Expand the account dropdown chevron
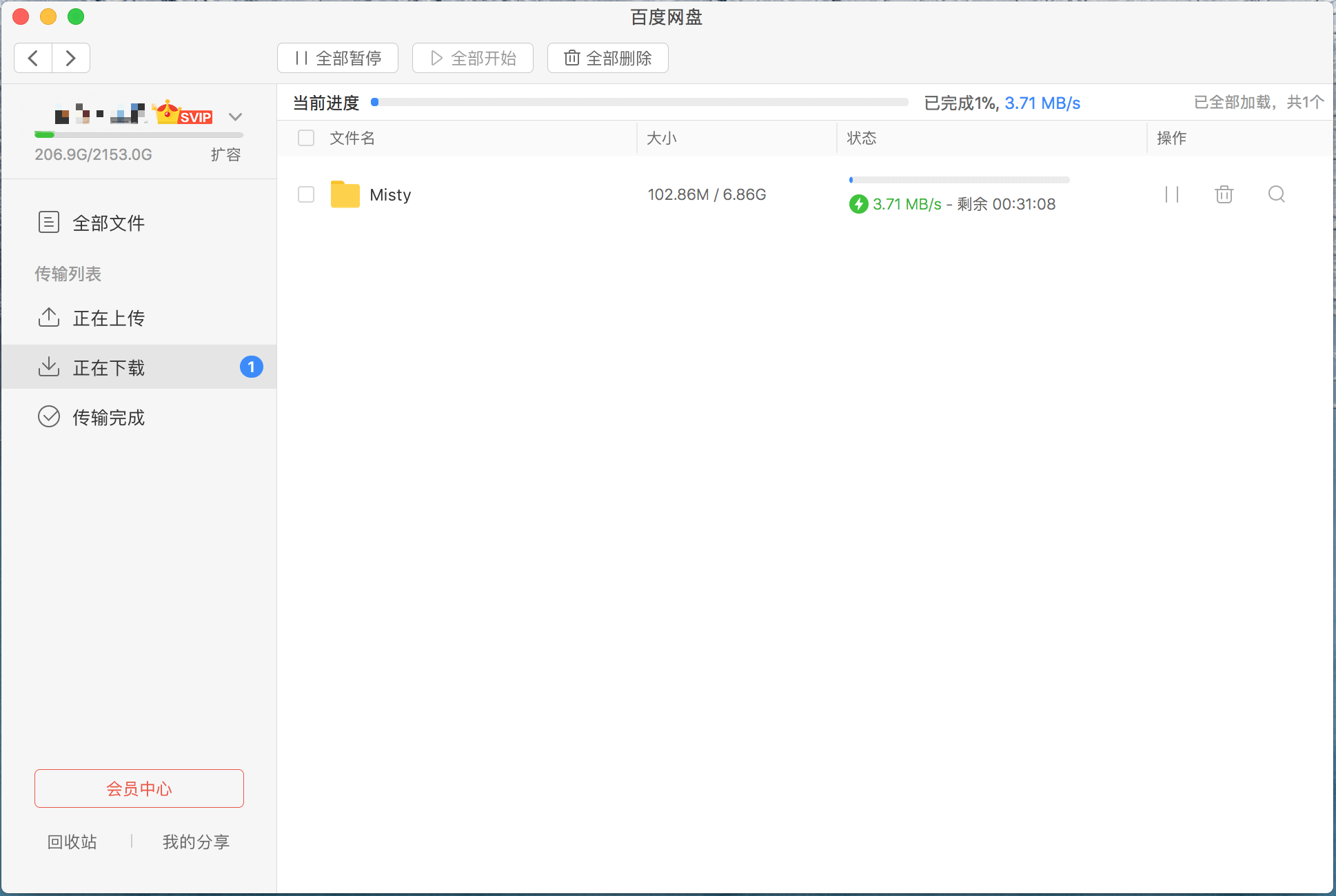Viewport: 1336px width, 896px height. coord(235,116)
